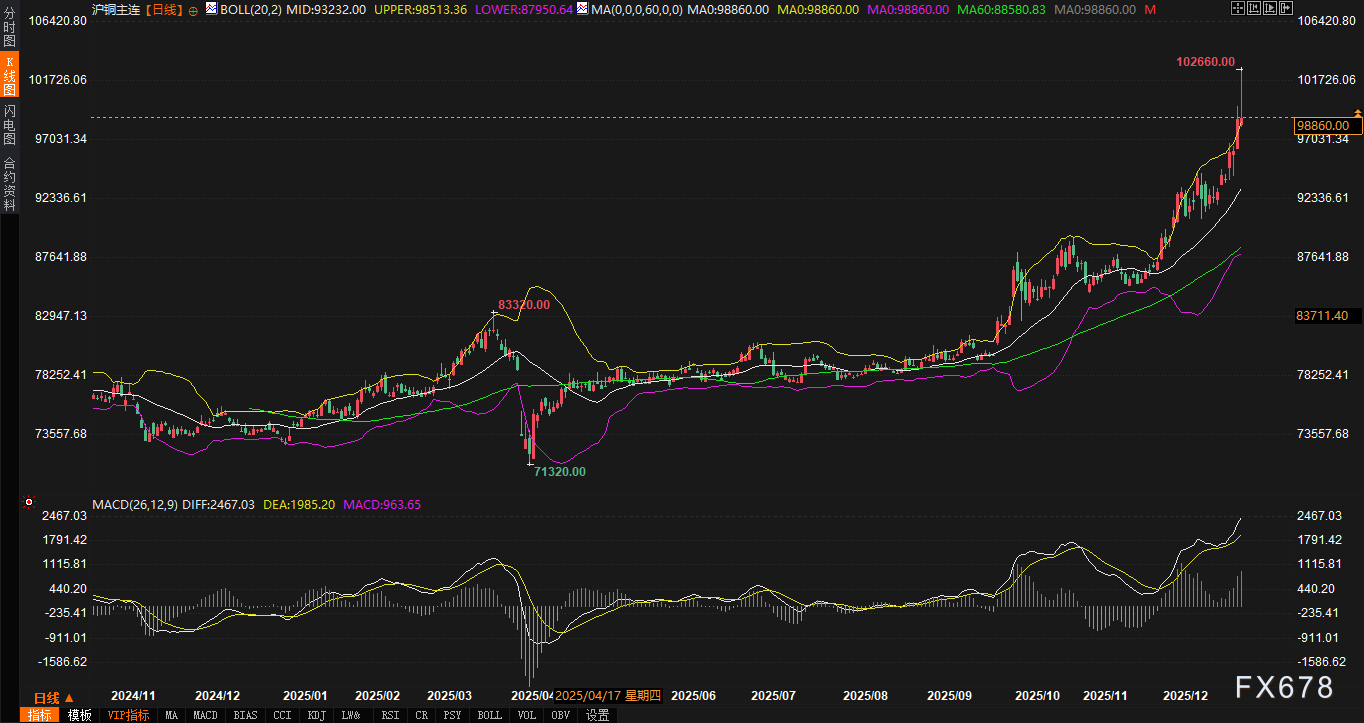Image resolution: width=1364 pixels, height=723 pixels.
Task: Click the crosshair tool icon at top right
Action: [1237, 8]
